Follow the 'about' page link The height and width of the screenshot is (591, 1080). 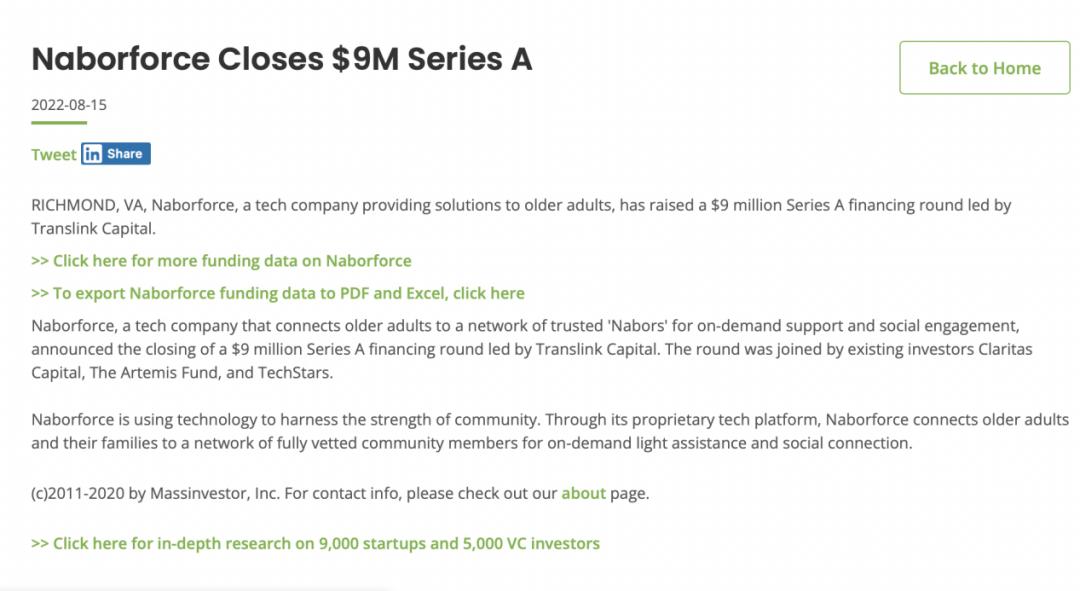pos(583,493)
